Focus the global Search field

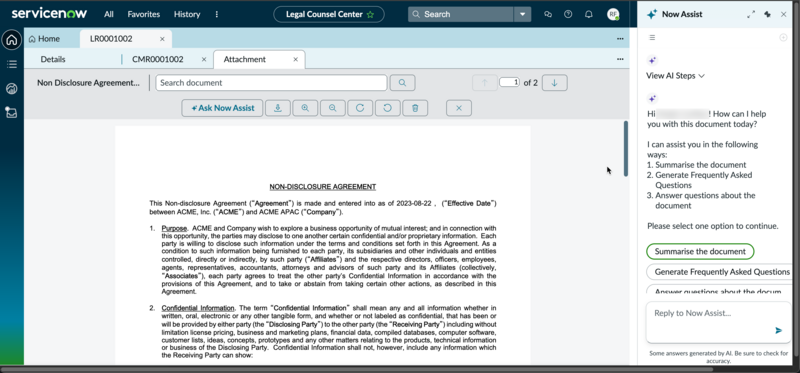(461, 14)
